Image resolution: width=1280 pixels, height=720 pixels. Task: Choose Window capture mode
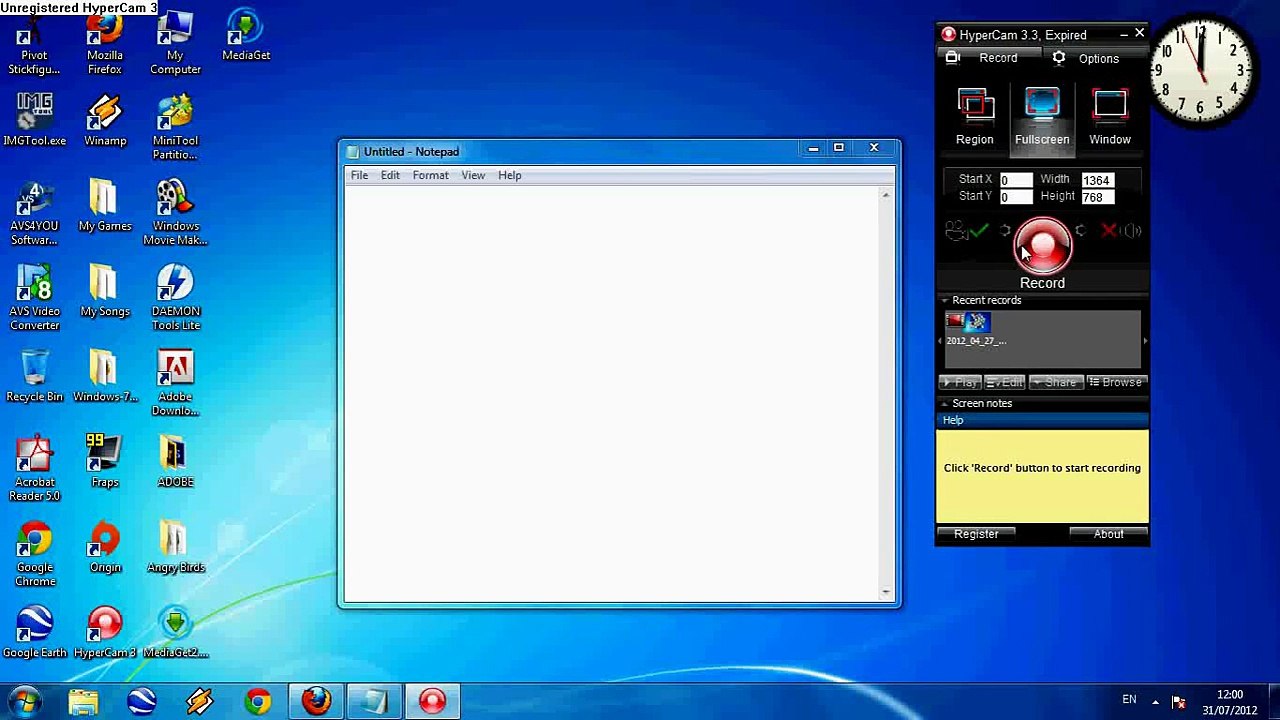1109,117
